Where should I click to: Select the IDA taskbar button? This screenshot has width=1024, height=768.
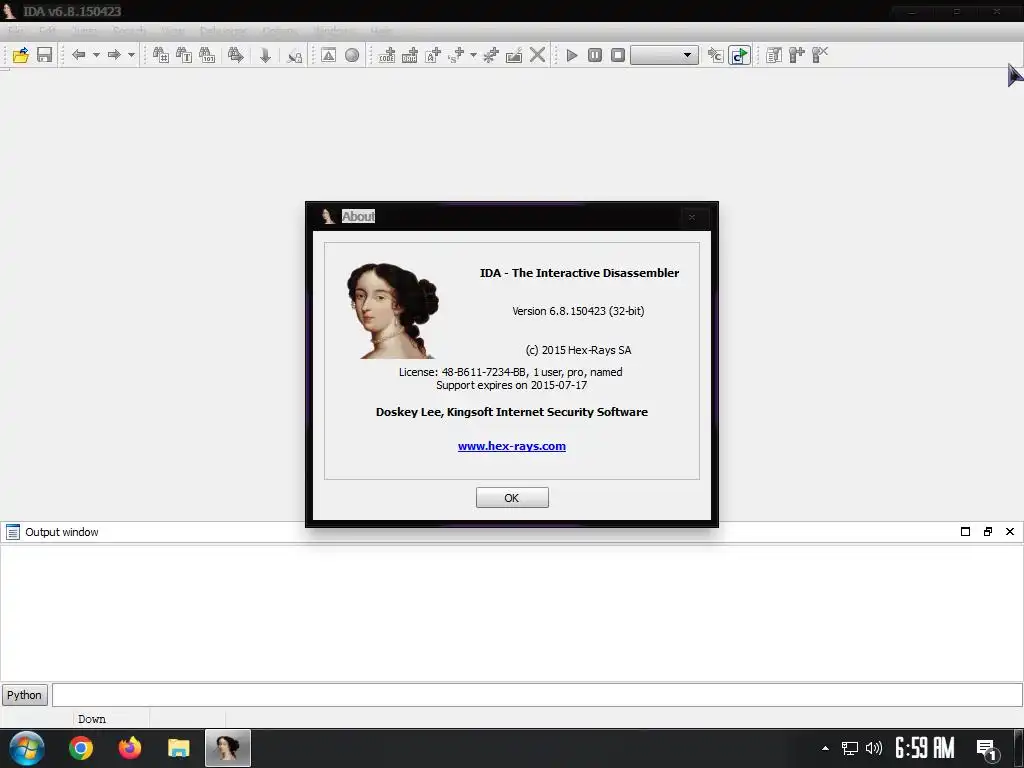pos(228,748)
